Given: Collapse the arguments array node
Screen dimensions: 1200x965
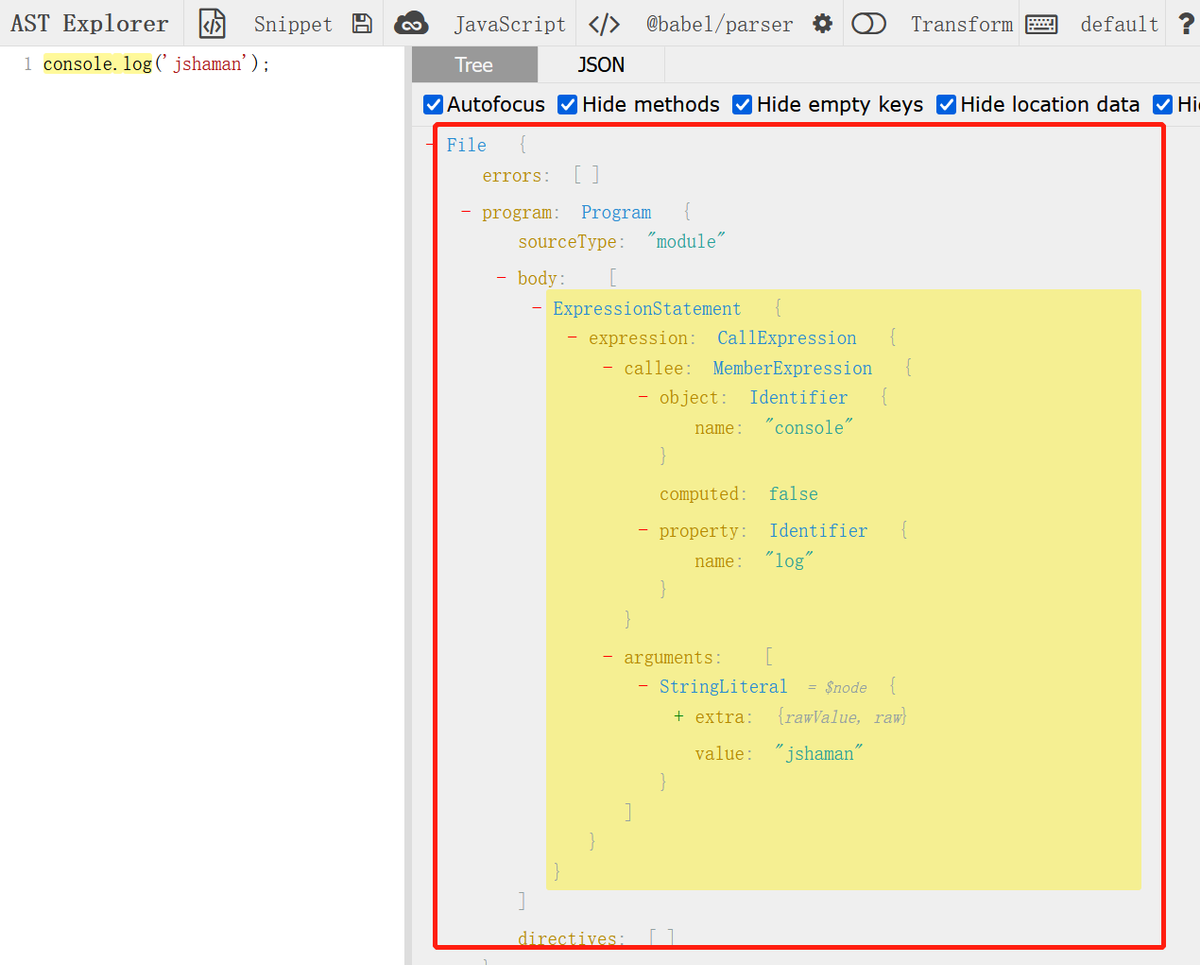Looking at the screenshot, I should (x=608, y=657).
